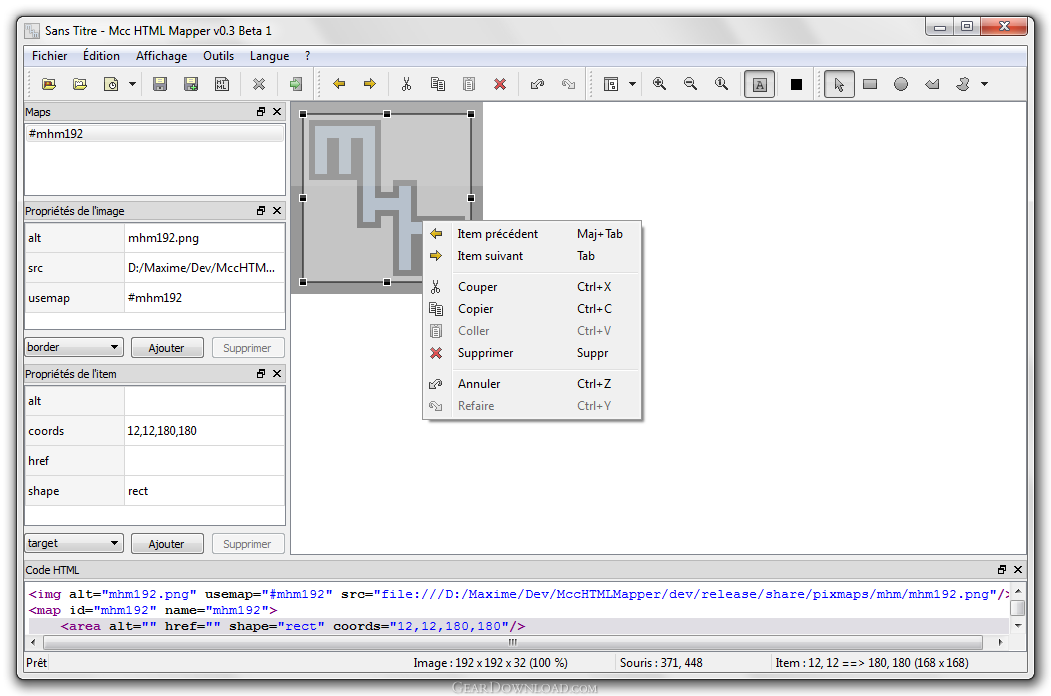Image resolution: width=1051 pixels, height=696 pixels.
Task: Click the Code HTML horizontal scrollbar
Action: coord(513,642)
